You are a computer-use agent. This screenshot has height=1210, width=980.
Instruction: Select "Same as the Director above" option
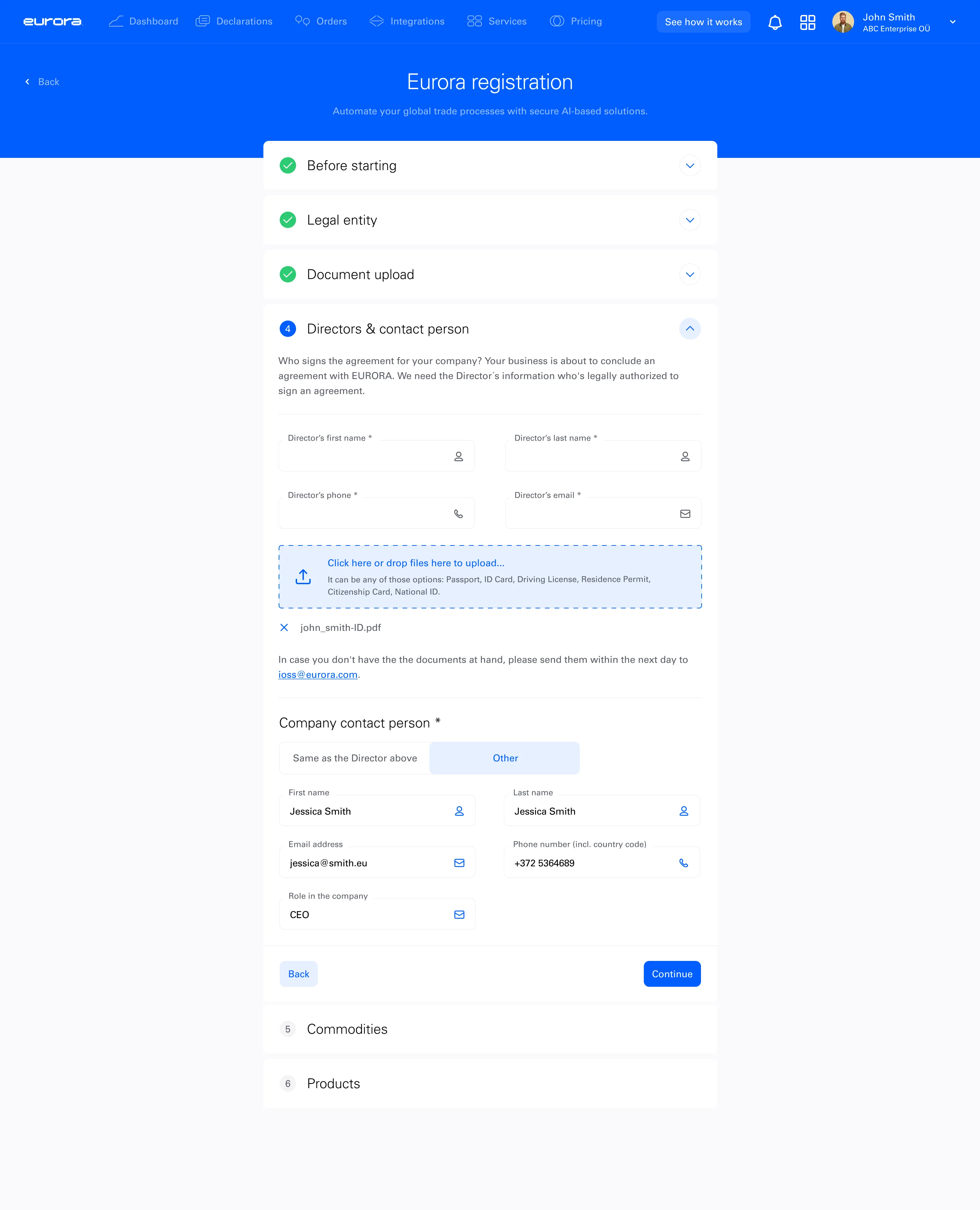pos(355,758)
